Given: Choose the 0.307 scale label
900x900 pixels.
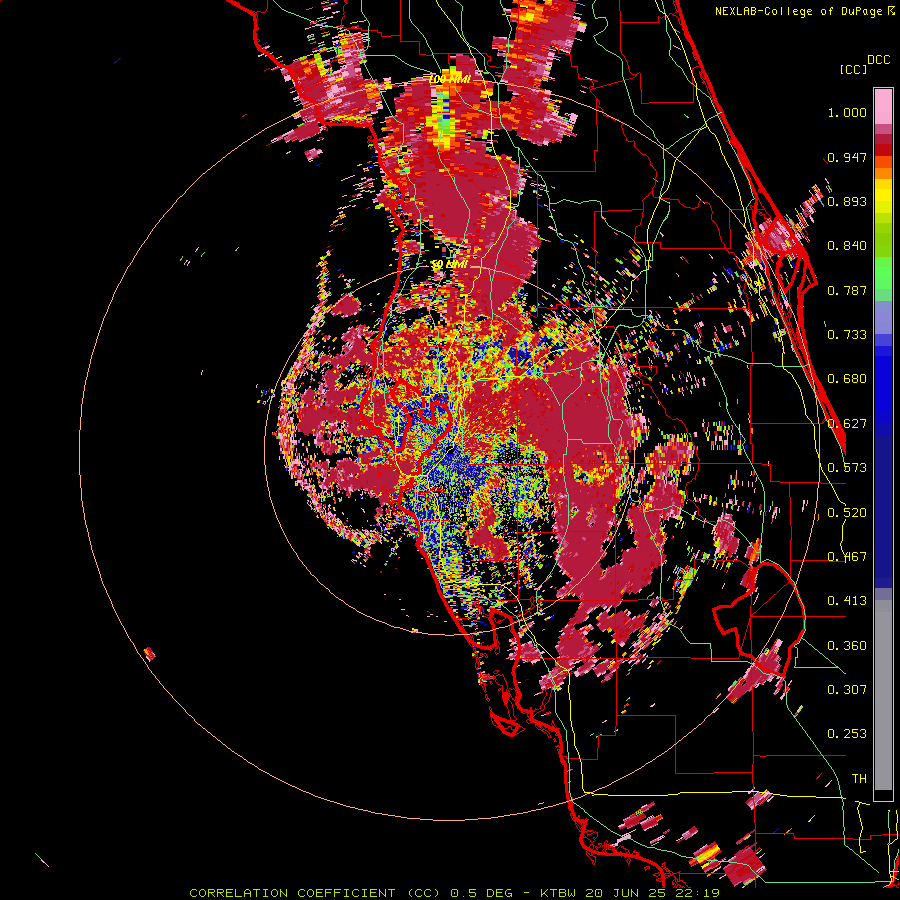Looking at the screenshot, I should click(847, 690).
